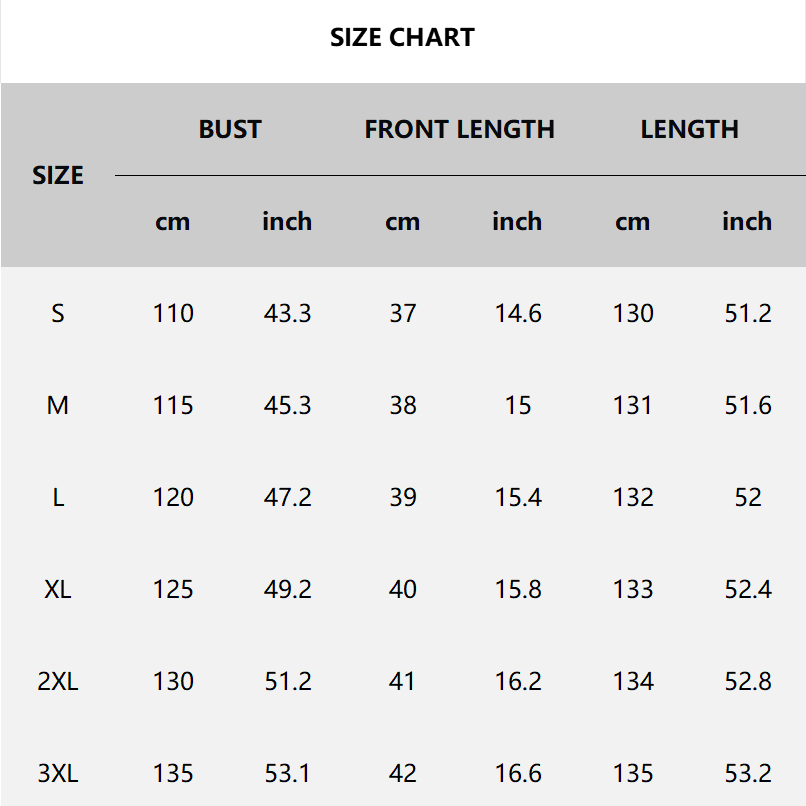The image size is (806, 806).
Task: Select the FRONT LENGTH column header
Action: (459, 129)
